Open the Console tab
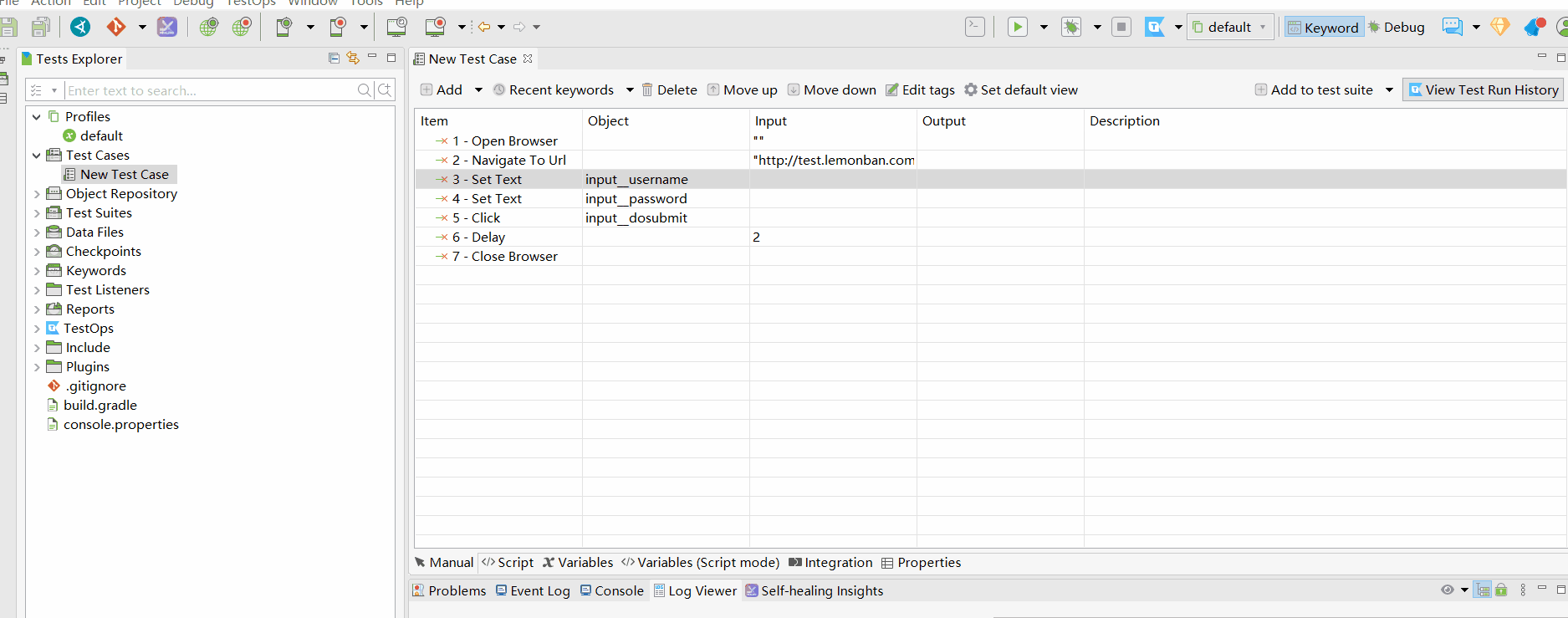 point(612,591)
